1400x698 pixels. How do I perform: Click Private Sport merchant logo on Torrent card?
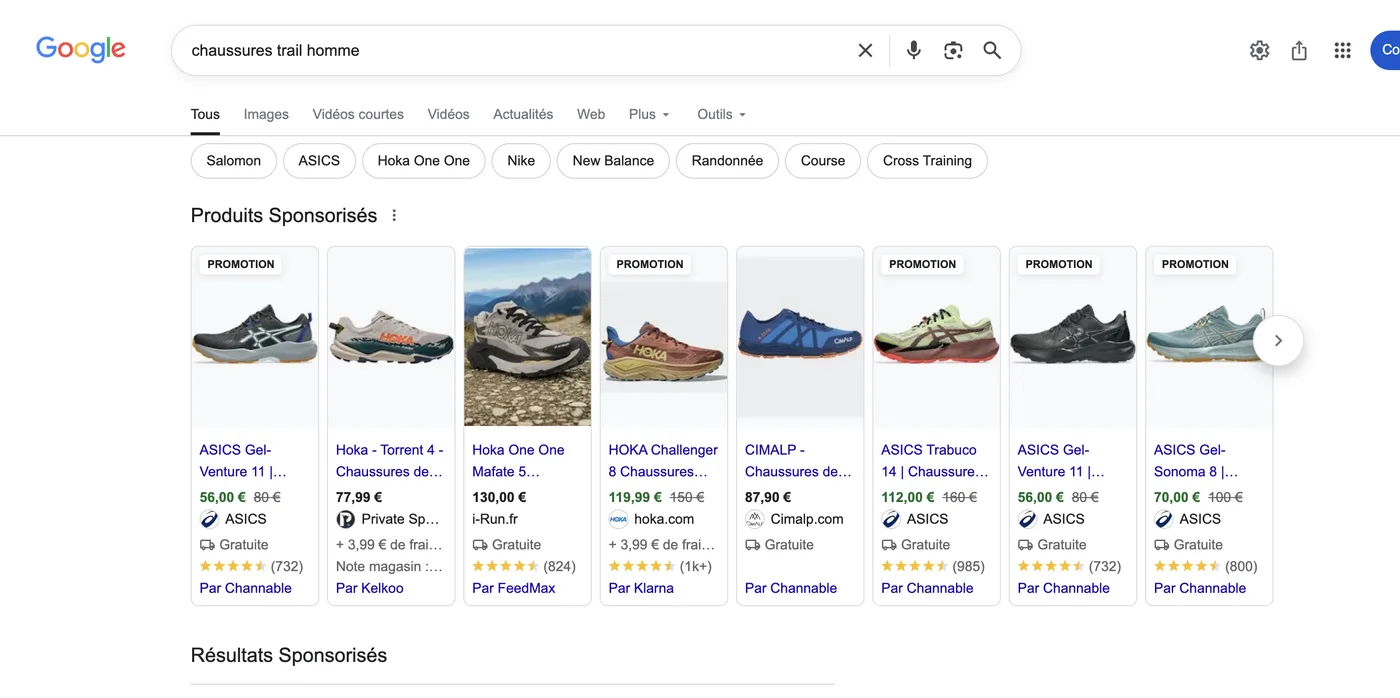346,519
